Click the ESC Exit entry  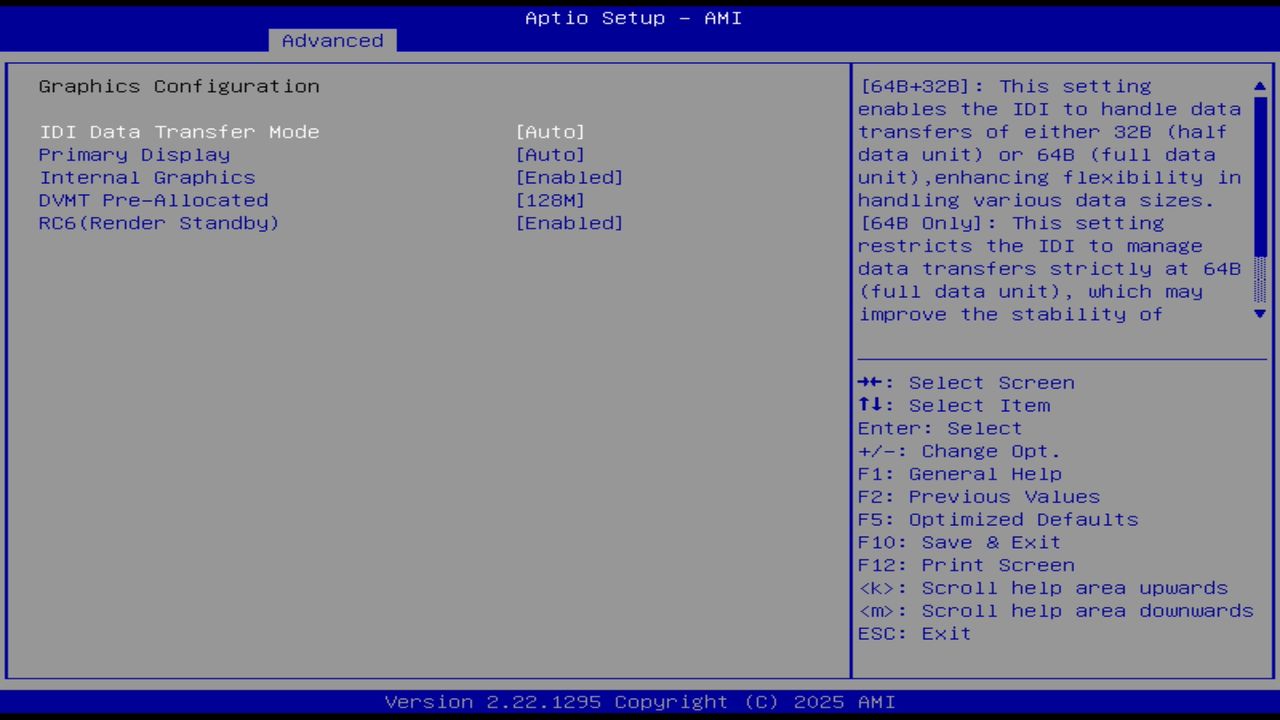[914, 633]
